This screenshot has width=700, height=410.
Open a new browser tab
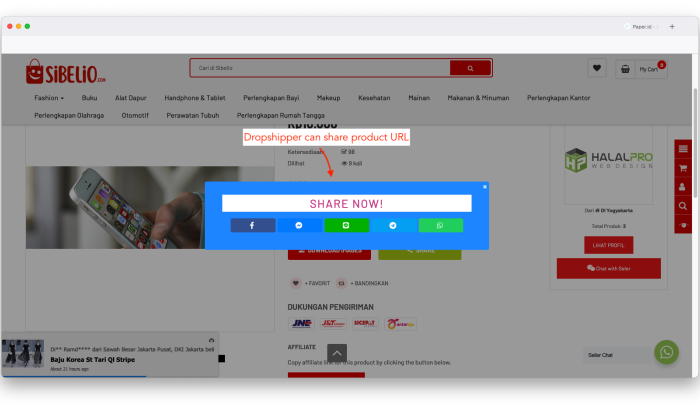[x=672, y=27]
